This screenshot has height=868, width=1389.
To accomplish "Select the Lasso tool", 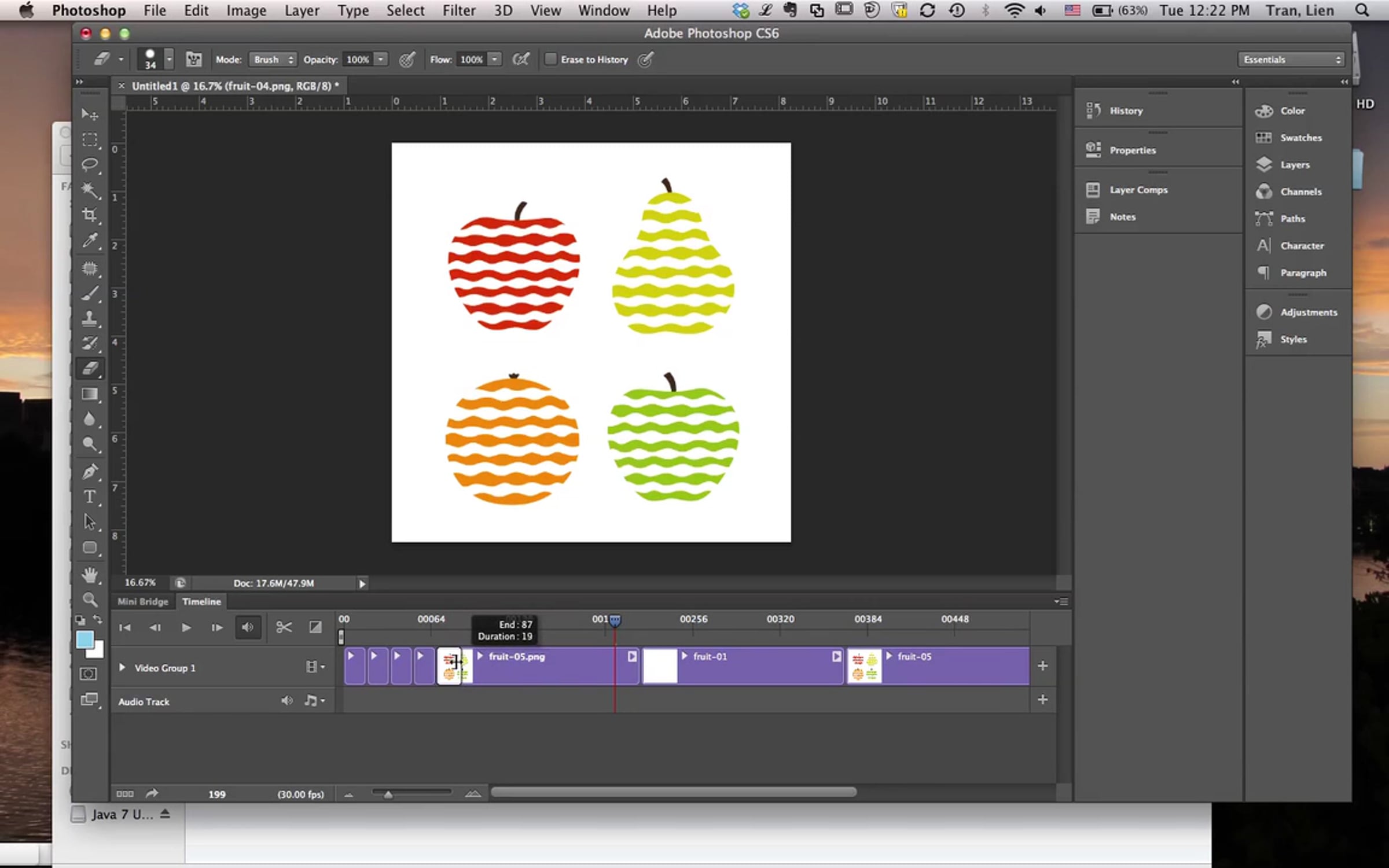I will 90,165.
